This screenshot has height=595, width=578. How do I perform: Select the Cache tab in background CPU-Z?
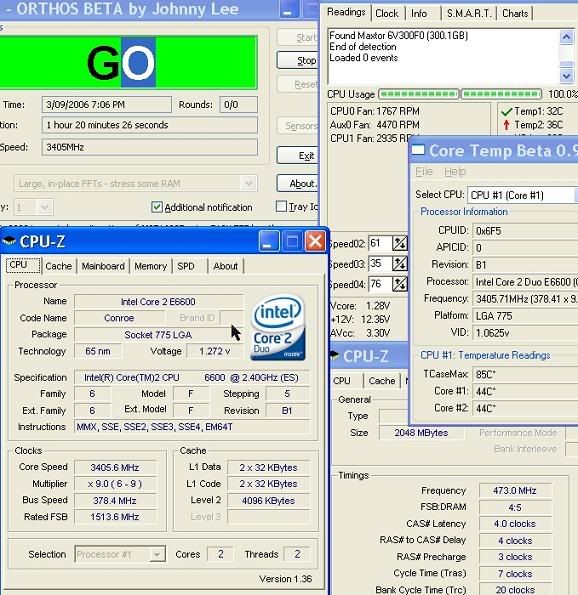click(382, 381)
